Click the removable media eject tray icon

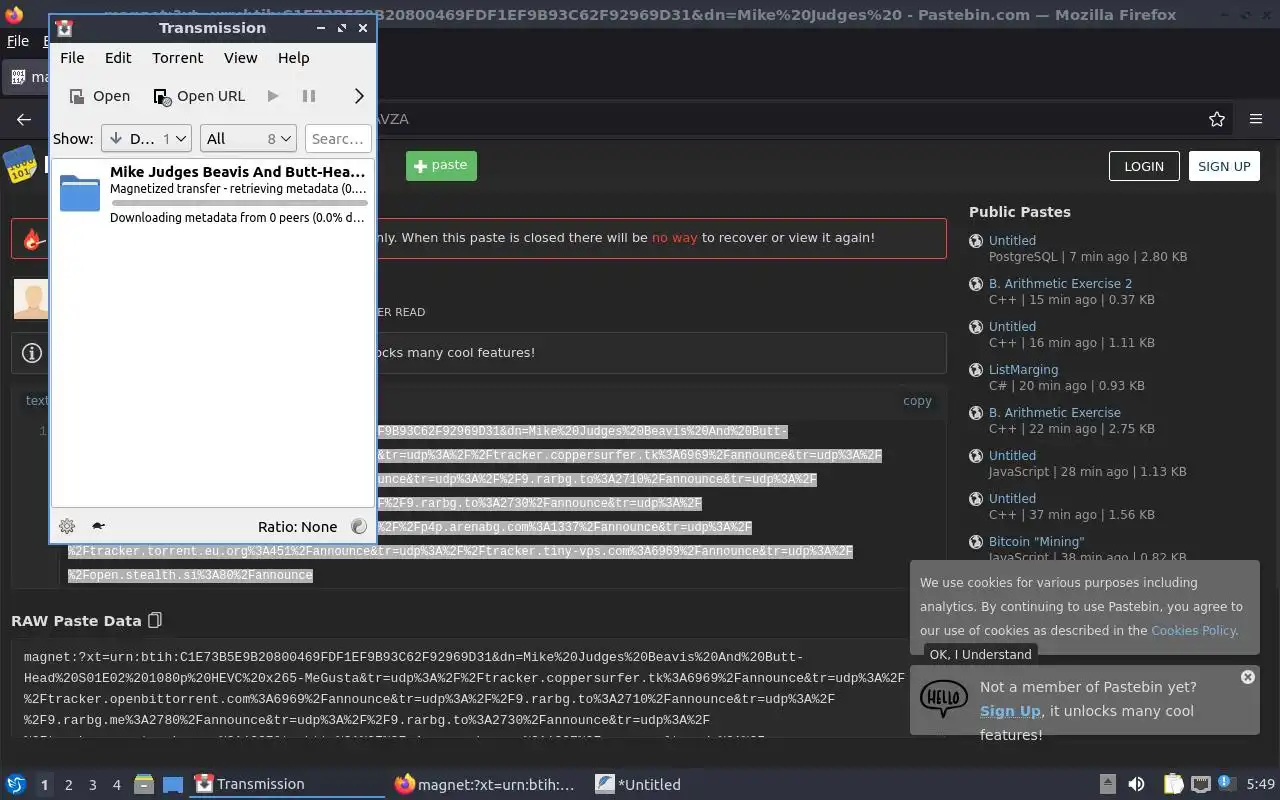[x=1107, y=784]
